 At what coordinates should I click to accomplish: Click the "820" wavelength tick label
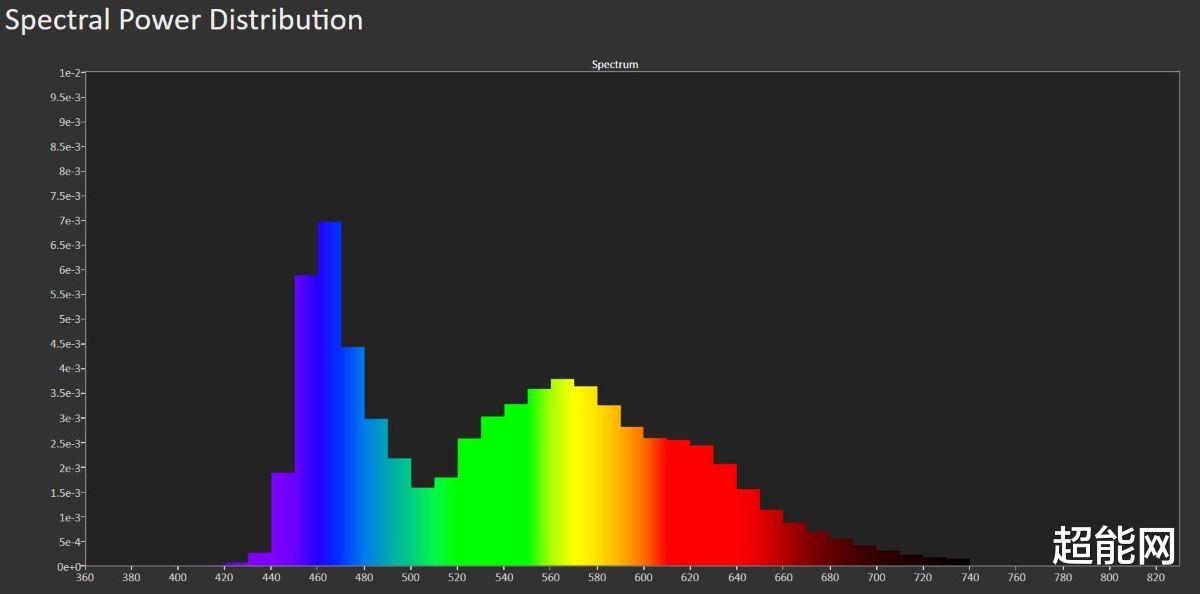[x=1156, y=578]
